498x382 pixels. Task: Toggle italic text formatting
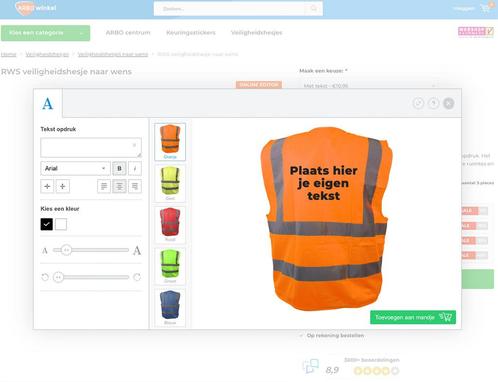(x=135, y=168)
